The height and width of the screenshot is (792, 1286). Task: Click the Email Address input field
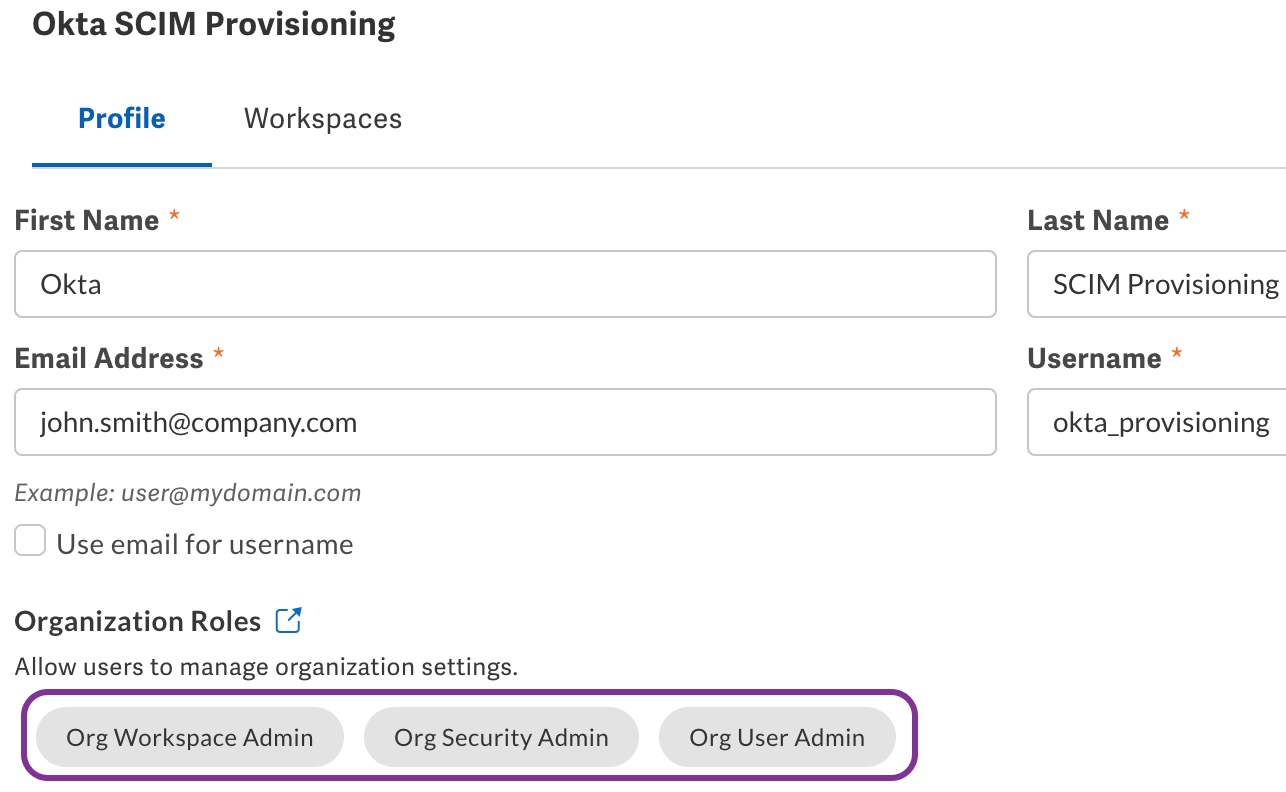(x=505, y=422)
